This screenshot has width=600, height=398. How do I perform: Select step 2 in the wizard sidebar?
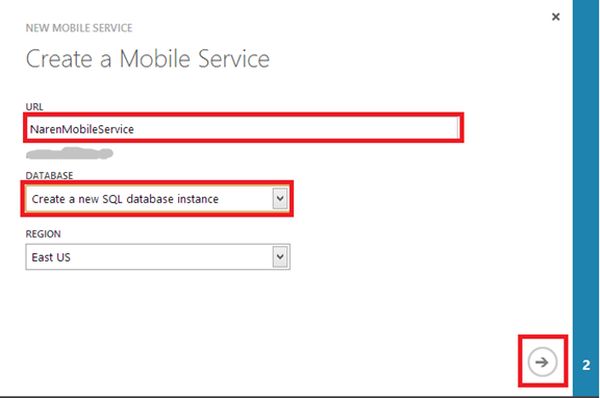coord(586,365)
